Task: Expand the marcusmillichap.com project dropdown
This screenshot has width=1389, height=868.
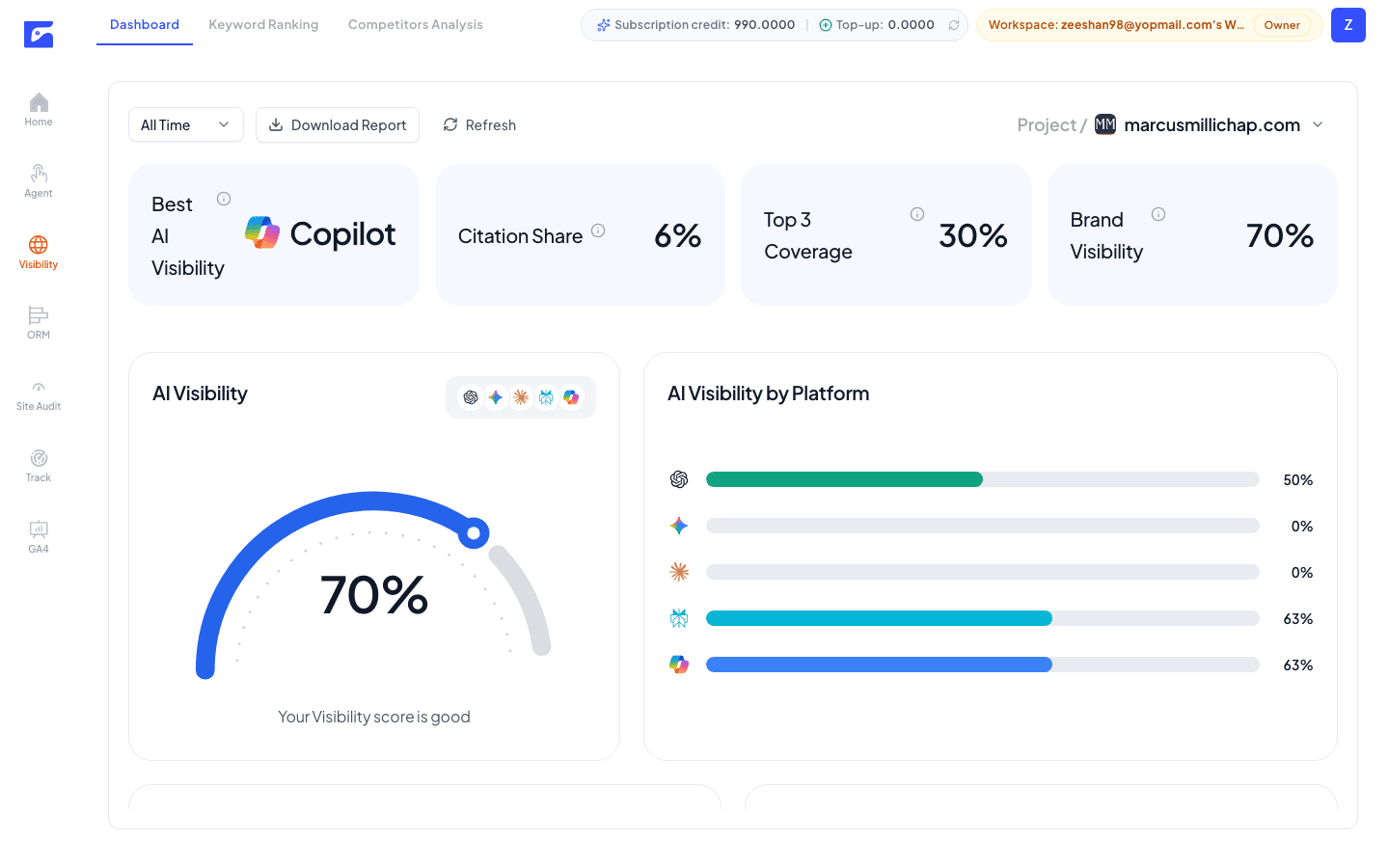Action: 1318,124
